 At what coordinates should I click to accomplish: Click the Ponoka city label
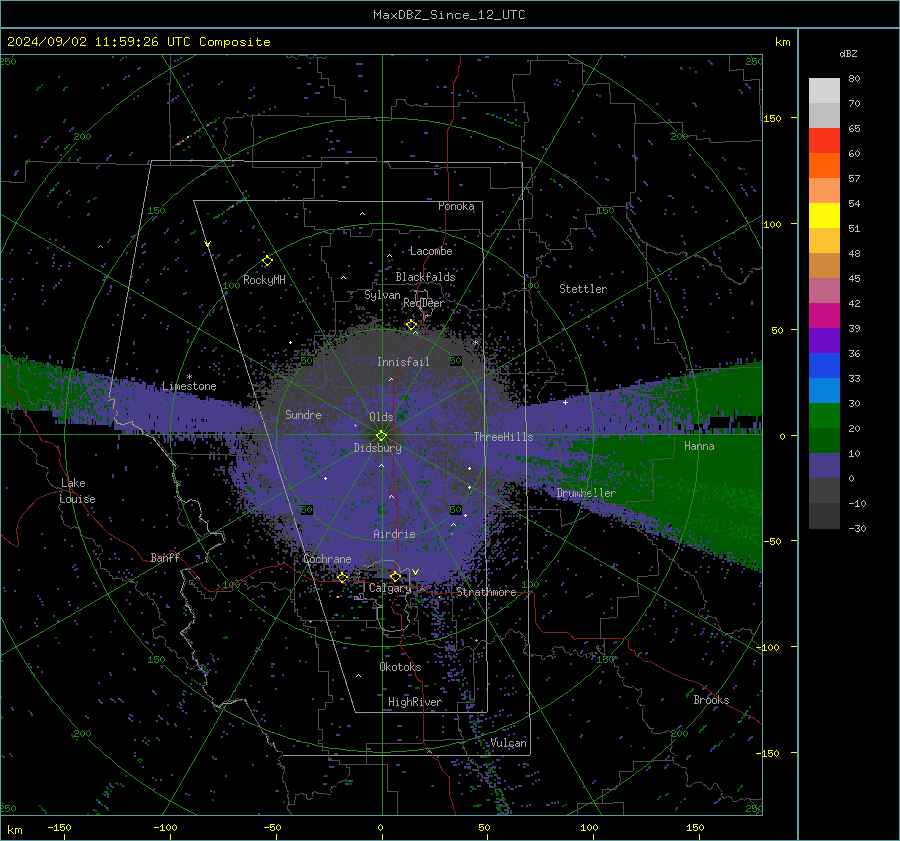click(x=456, y=206)
